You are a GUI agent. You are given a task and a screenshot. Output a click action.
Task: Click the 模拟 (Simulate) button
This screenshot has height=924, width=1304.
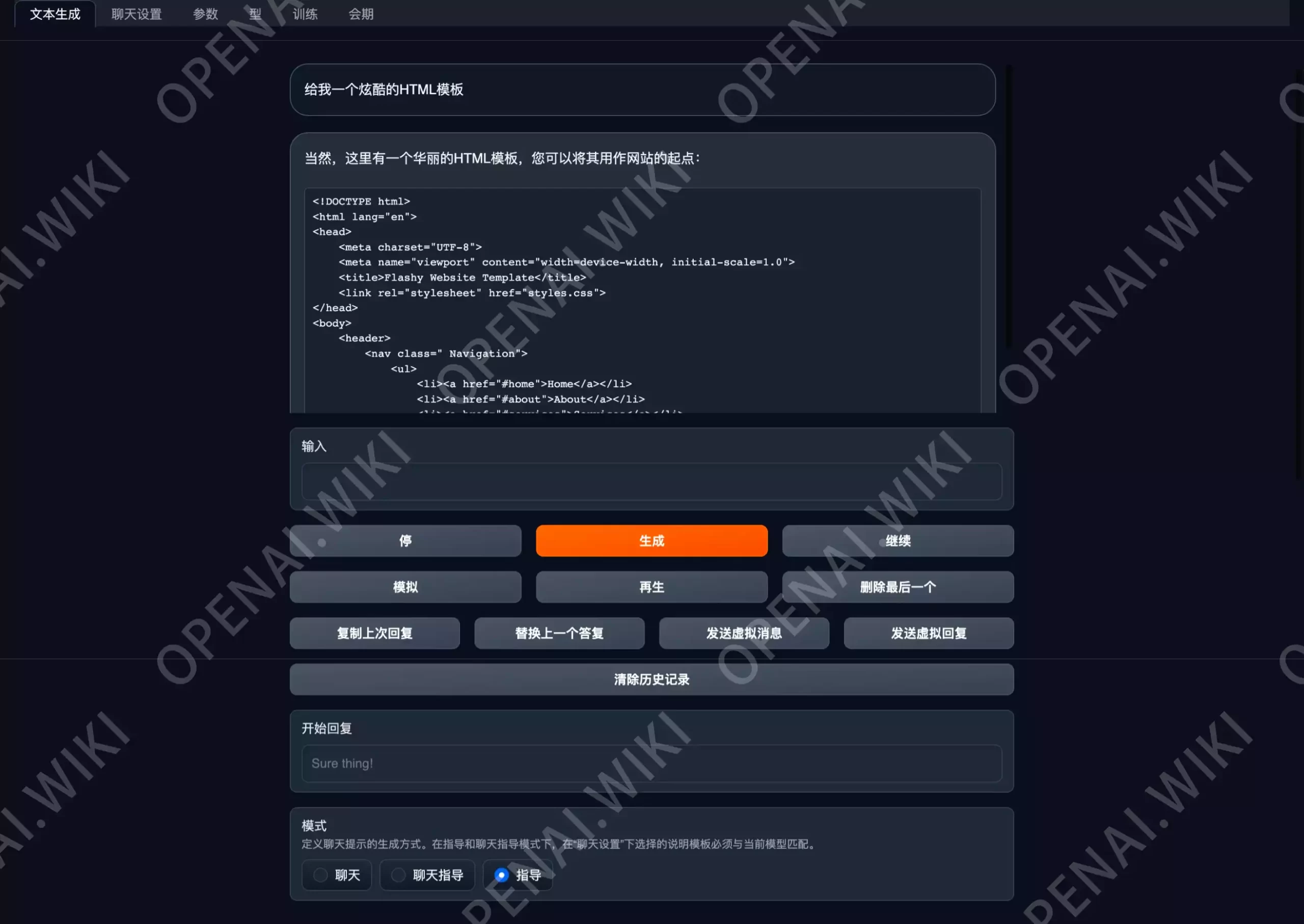coord(405,587)
